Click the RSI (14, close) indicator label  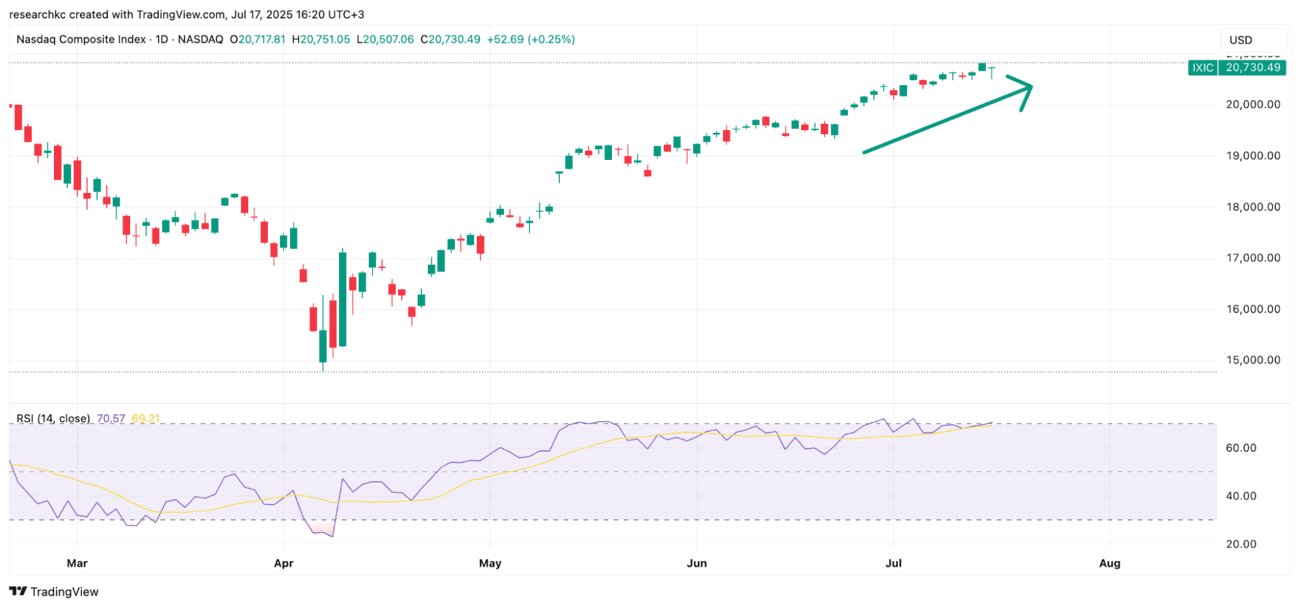click(53, 418)
